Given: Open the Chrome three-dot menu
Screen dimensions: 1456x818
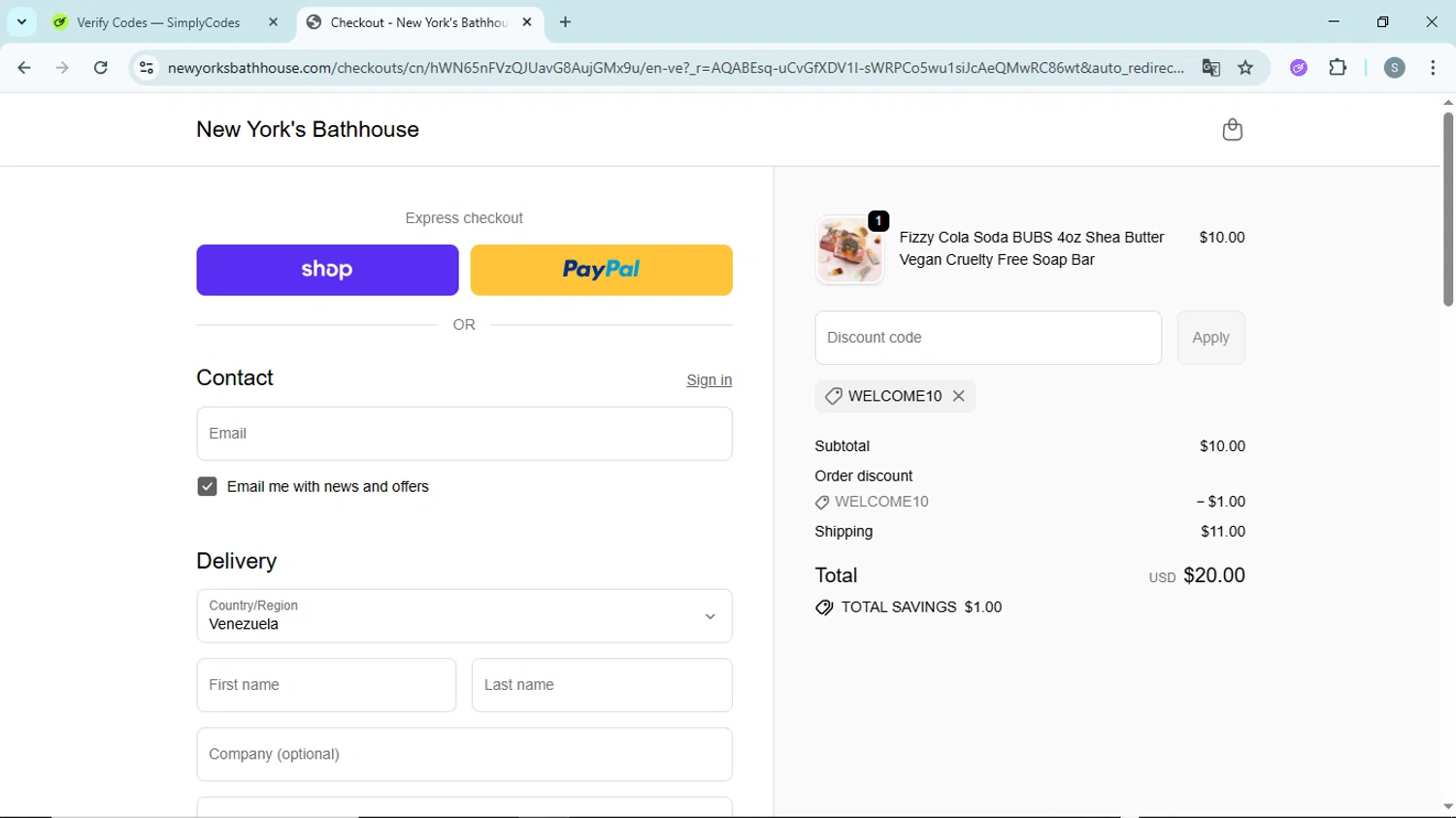Looking at the screenshot, I should (1433, 68).
